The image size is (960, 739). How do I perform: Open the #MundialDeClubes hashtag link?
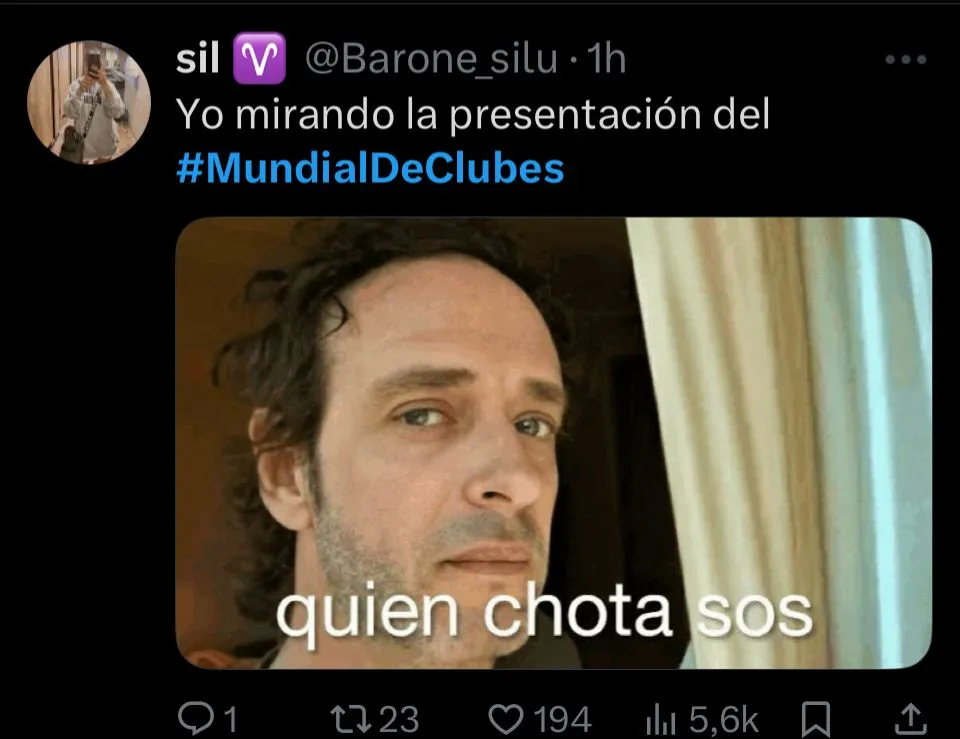370,168
